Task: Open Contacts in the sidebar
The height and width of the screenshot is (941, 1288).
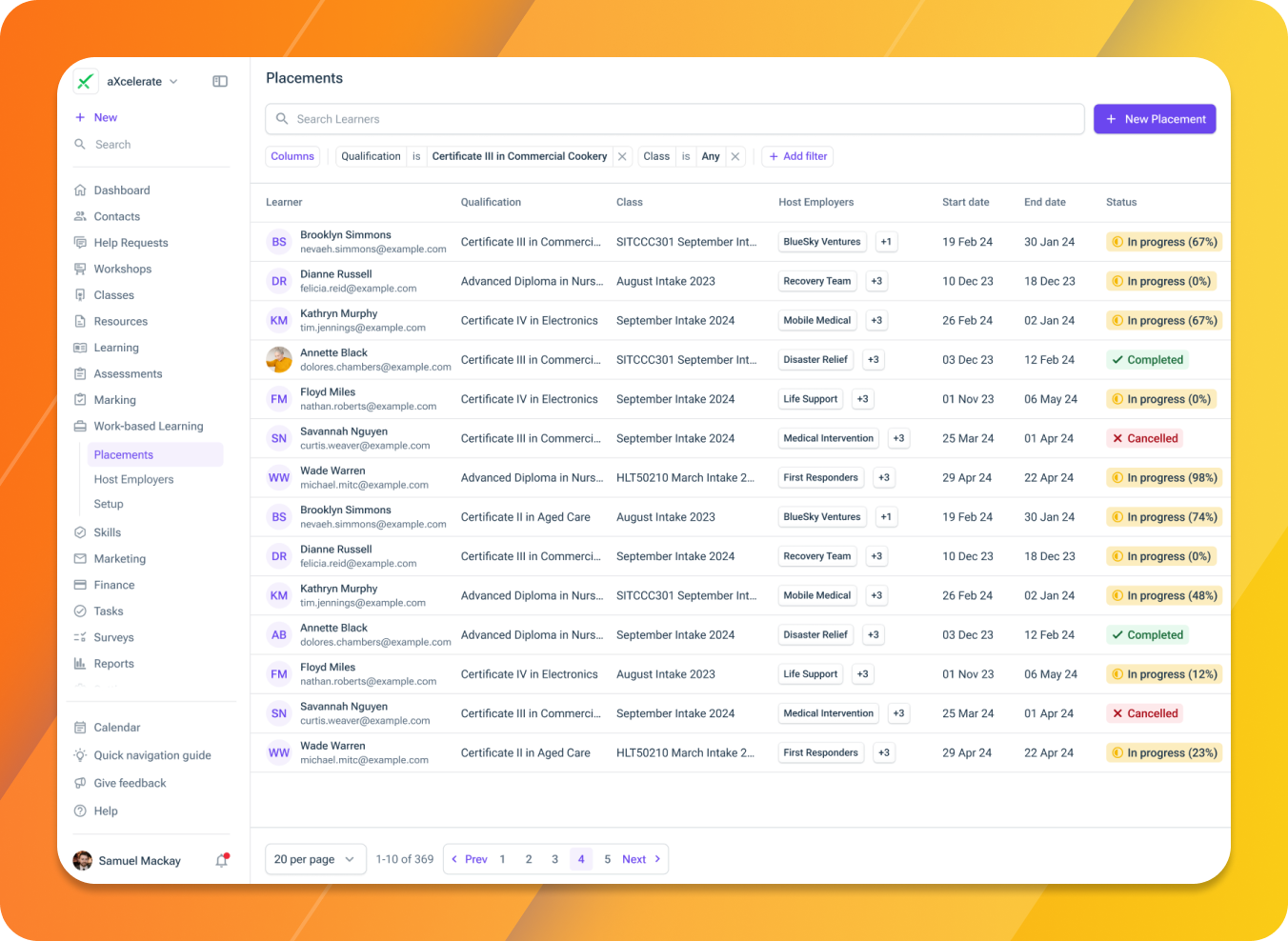Action: [x=117, y=216]
